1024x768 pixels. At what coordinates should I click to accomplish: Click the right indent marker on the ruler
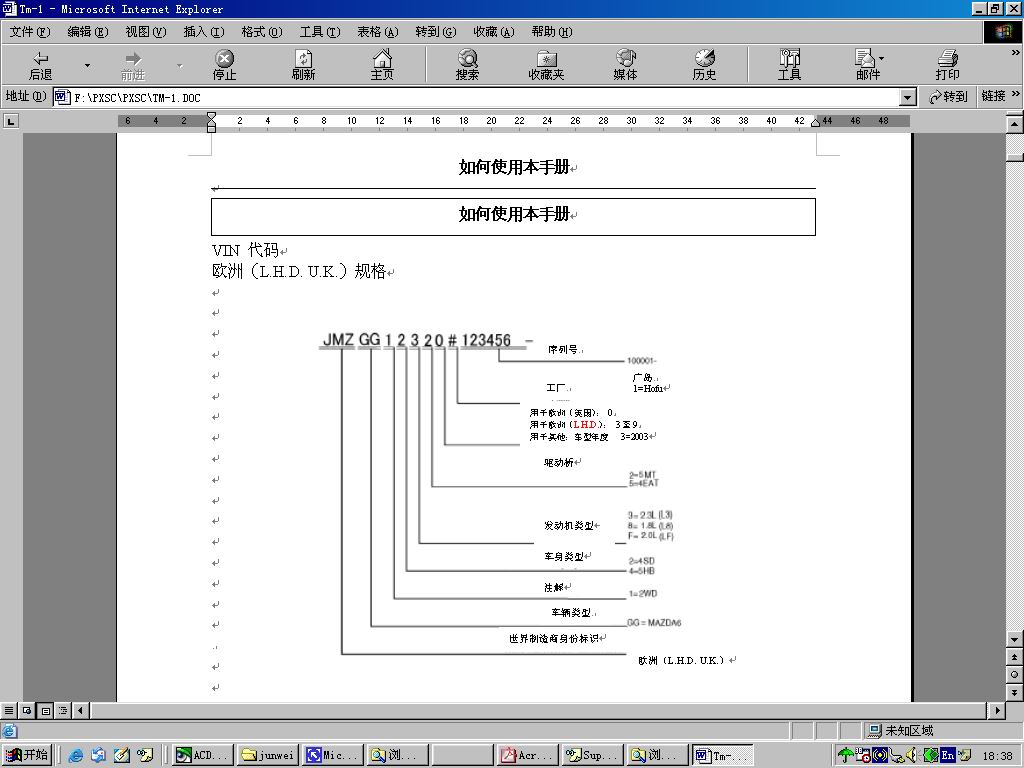815,122
